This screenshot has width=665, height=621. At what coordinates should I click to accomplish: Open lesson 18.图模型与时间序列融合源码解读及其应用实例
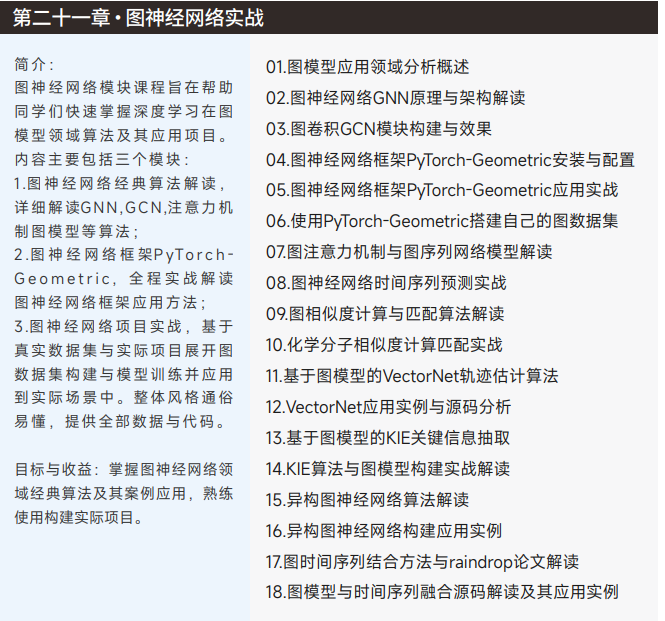442,592
